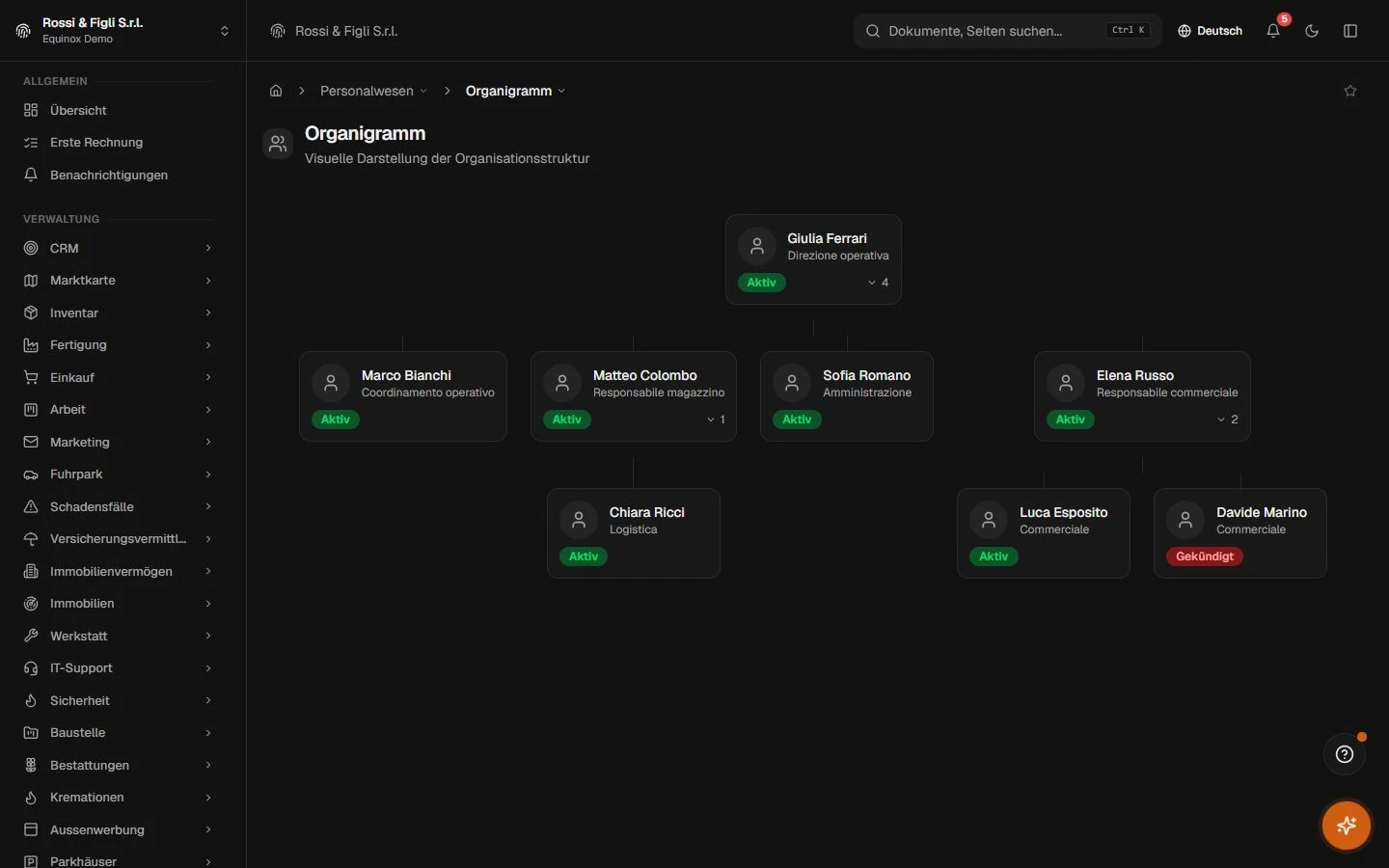Open the Organigramm breadcrumb dropdown
Screen dimensions: 1389x868
[515, 91]
